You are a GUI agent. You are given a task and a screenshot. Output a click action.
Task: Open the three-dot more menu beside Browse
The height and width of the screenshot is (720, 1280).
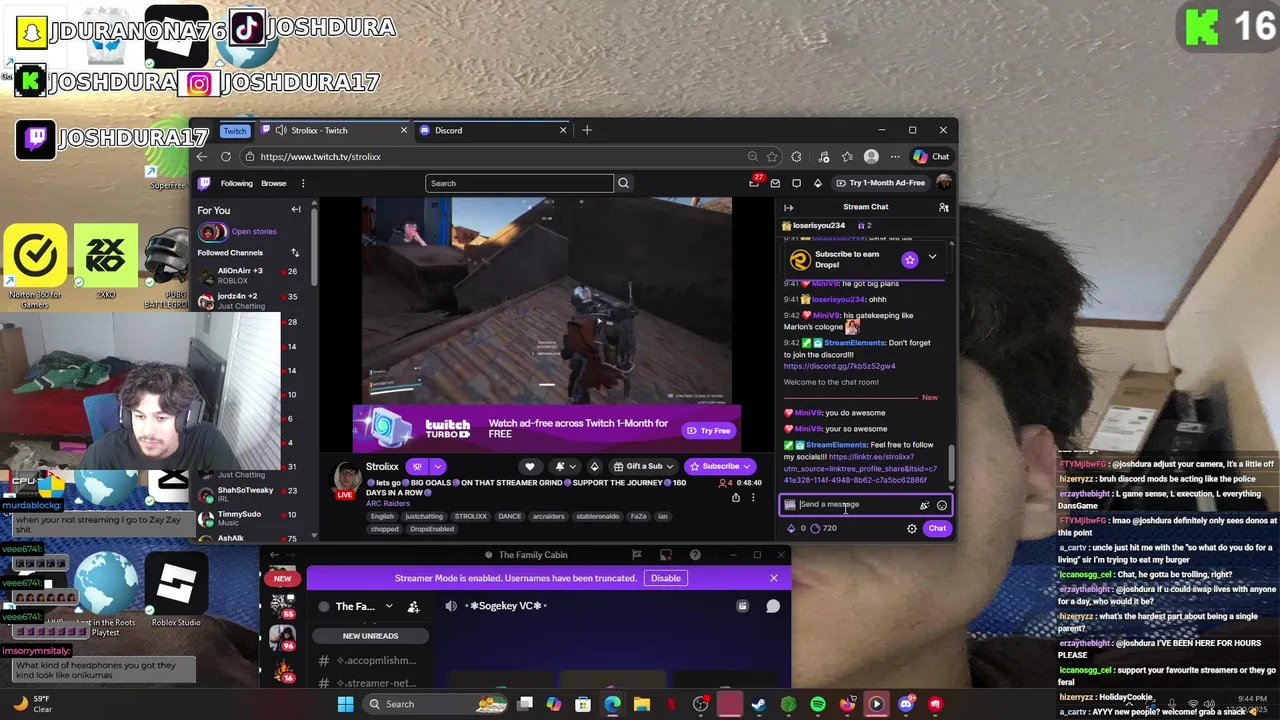click(x=303, y=183)
